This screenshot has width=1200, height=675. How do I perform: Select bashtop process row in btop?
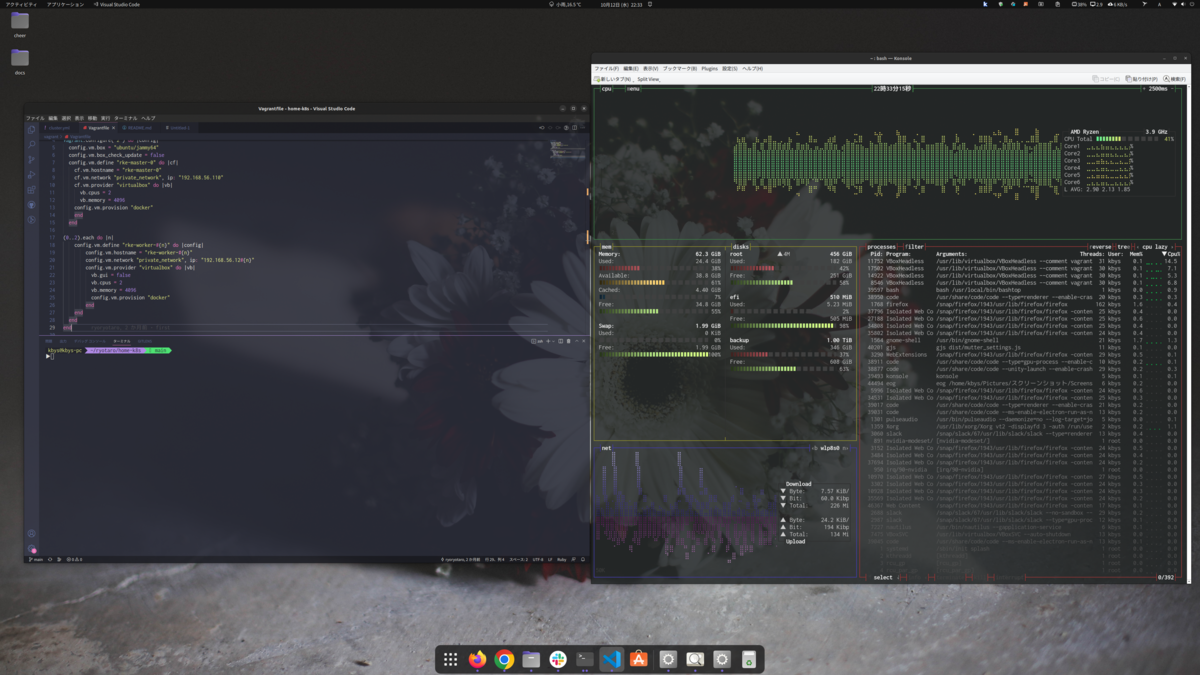[1024, 290]
